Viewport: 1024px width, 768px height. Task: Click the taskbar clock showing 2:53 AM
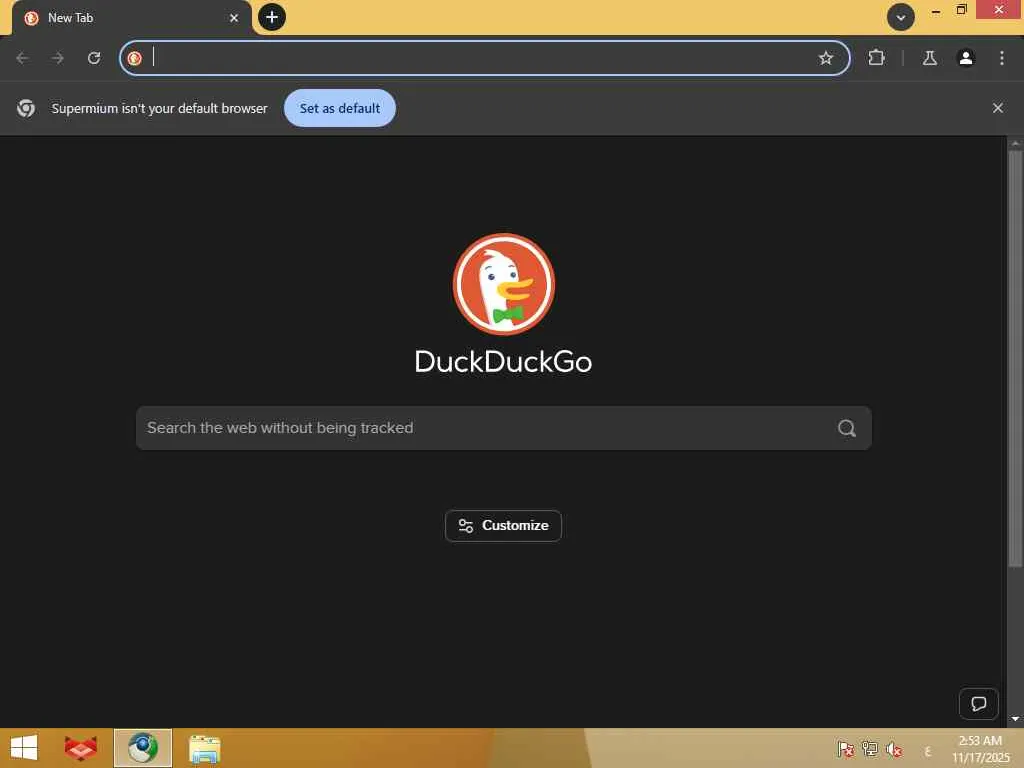[x=980, y=748]
